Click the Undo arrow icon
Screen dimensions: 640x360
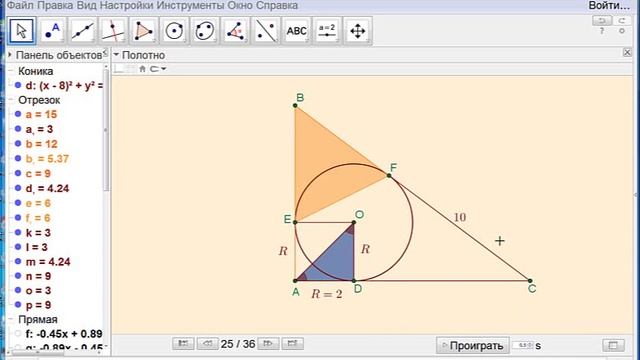[602, 20]
